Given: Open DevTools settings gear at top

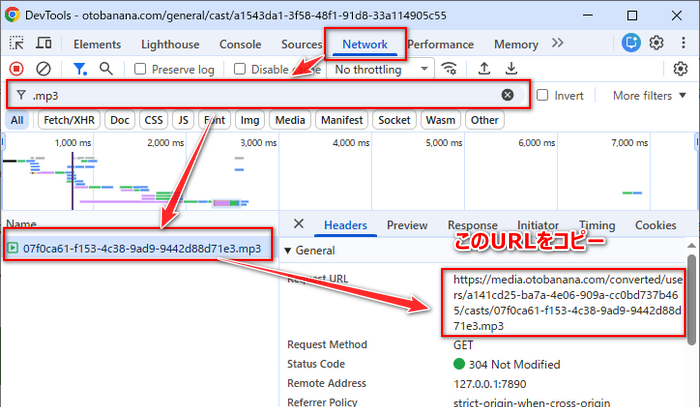Looking at the screenshot, I should 656,43.
